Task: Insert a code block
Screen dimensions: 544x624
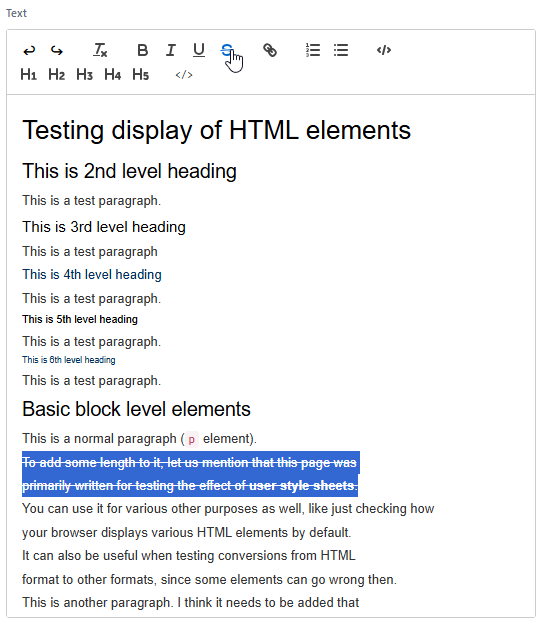Action: [384, 51]
